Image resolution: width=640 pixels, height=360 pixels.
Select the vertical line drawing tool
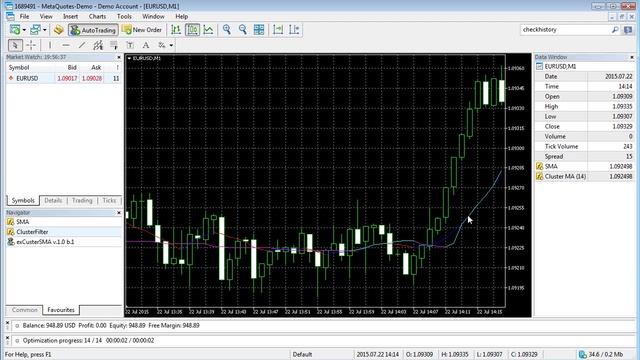(x=50, y=45)
